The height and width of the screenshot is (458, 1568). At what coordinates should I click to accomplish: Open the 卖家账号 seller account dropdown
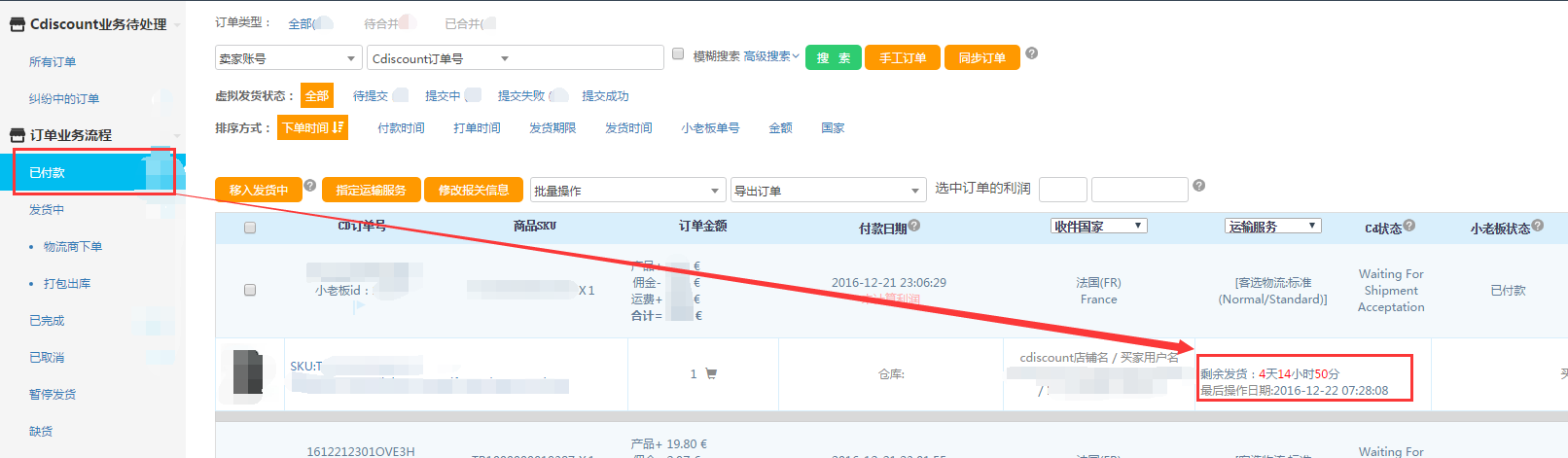289,58
